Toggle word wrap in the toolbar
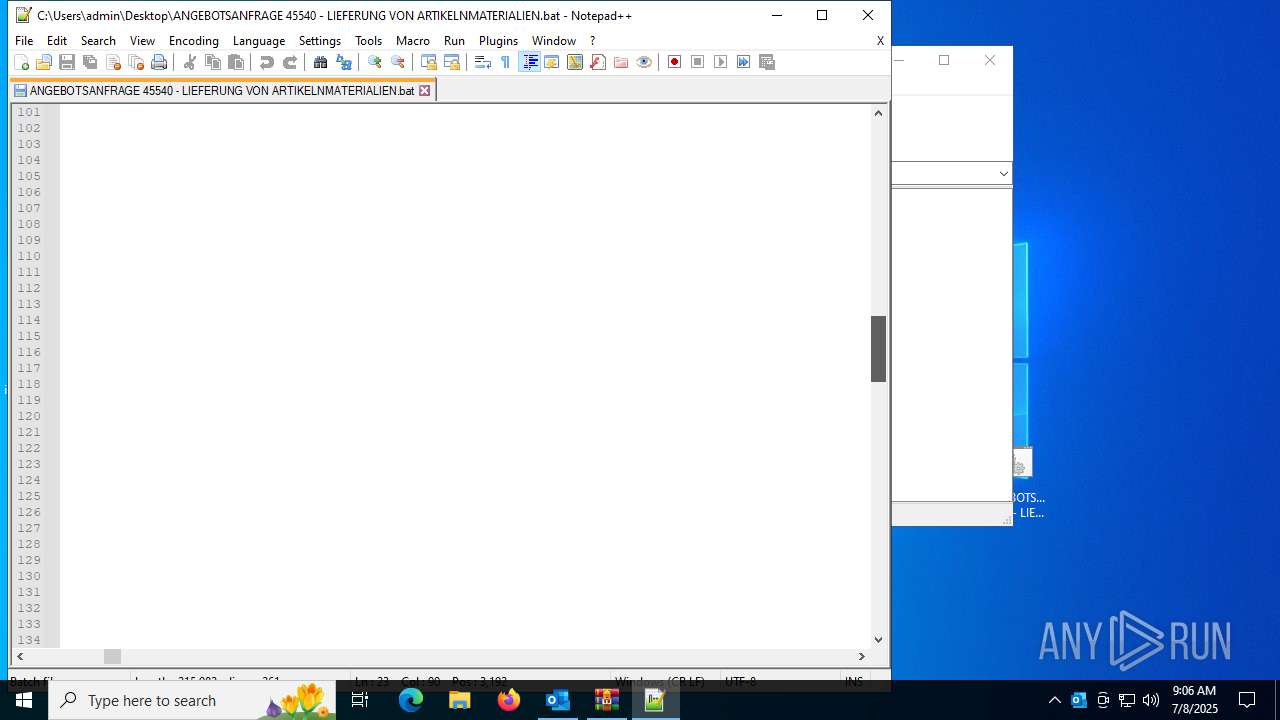Viewport: 1280px width, 720px height. [x=483, y=62]
